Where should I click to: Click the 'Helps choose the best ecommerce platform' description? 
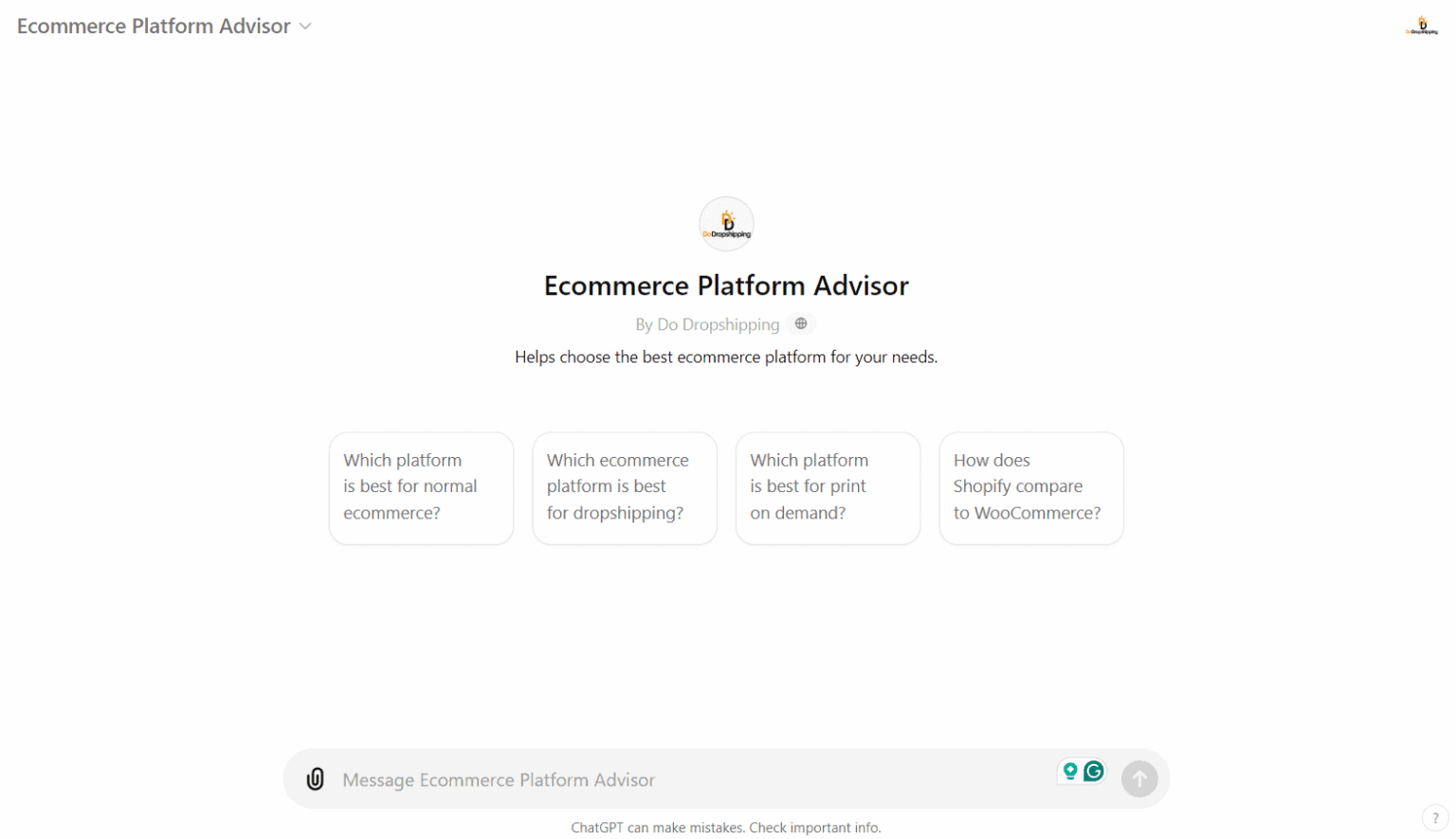click(x=726, y=357)
